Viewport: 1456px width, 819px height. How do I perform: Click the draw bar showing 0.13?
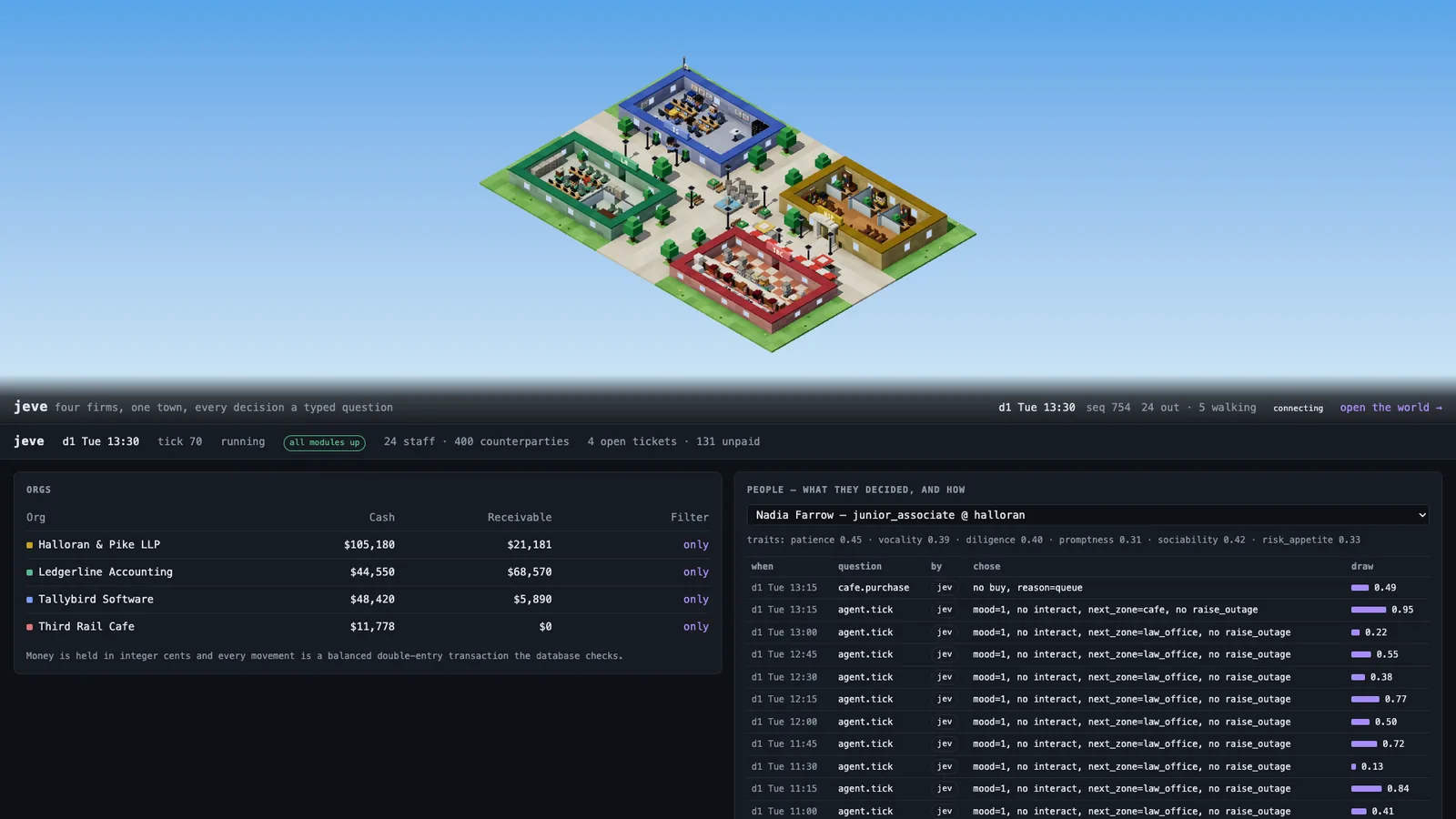coord(1353,767)
